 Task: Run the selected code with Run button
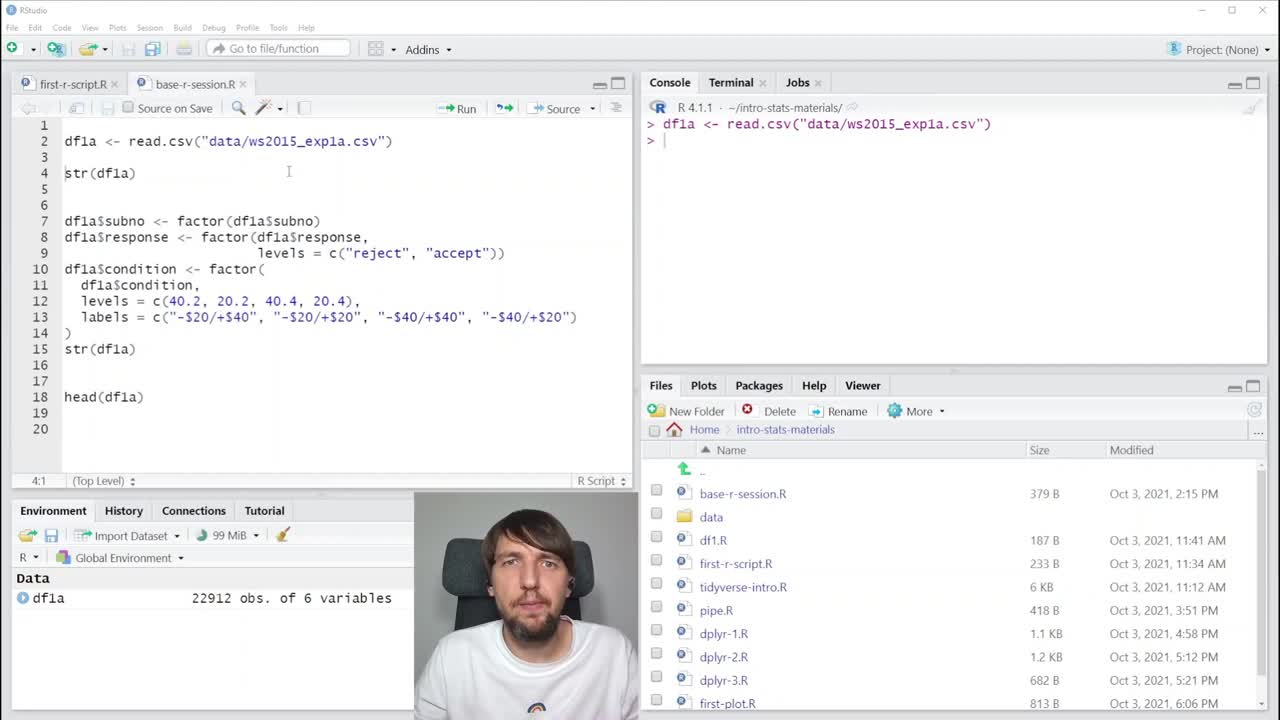coord(458,108)
